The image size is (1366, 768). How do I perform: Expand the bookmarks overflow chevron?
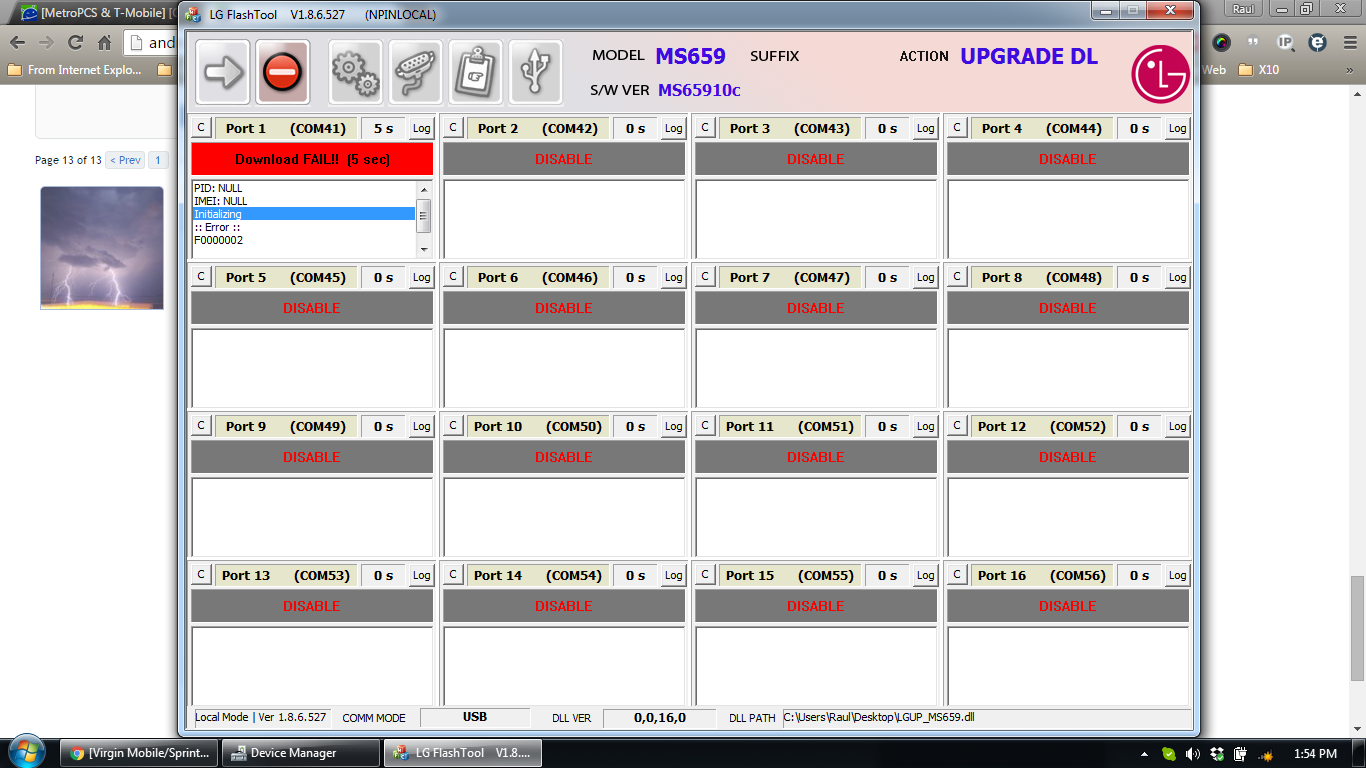click(1351, 70)
